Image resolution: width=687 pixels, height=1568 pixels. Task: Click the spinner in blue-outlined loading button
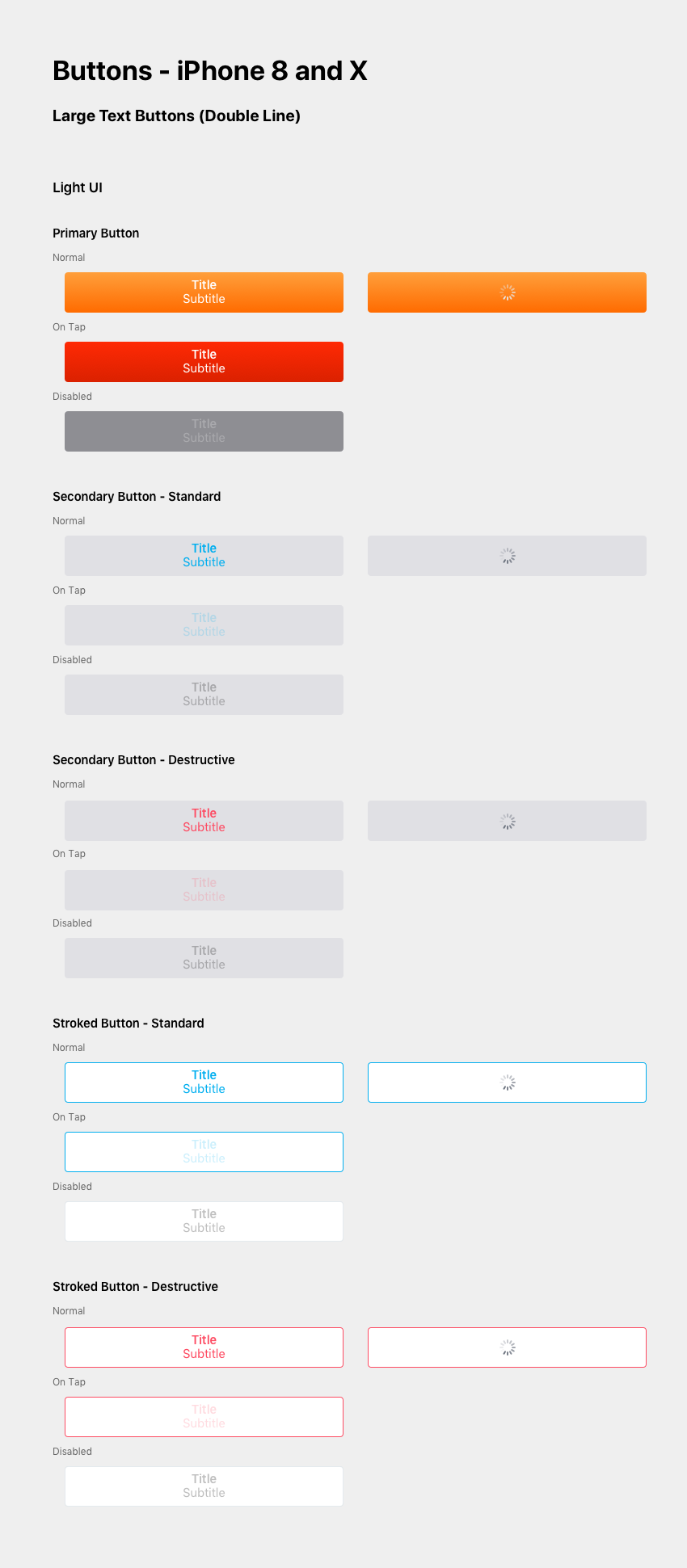tap(508, 1082)
